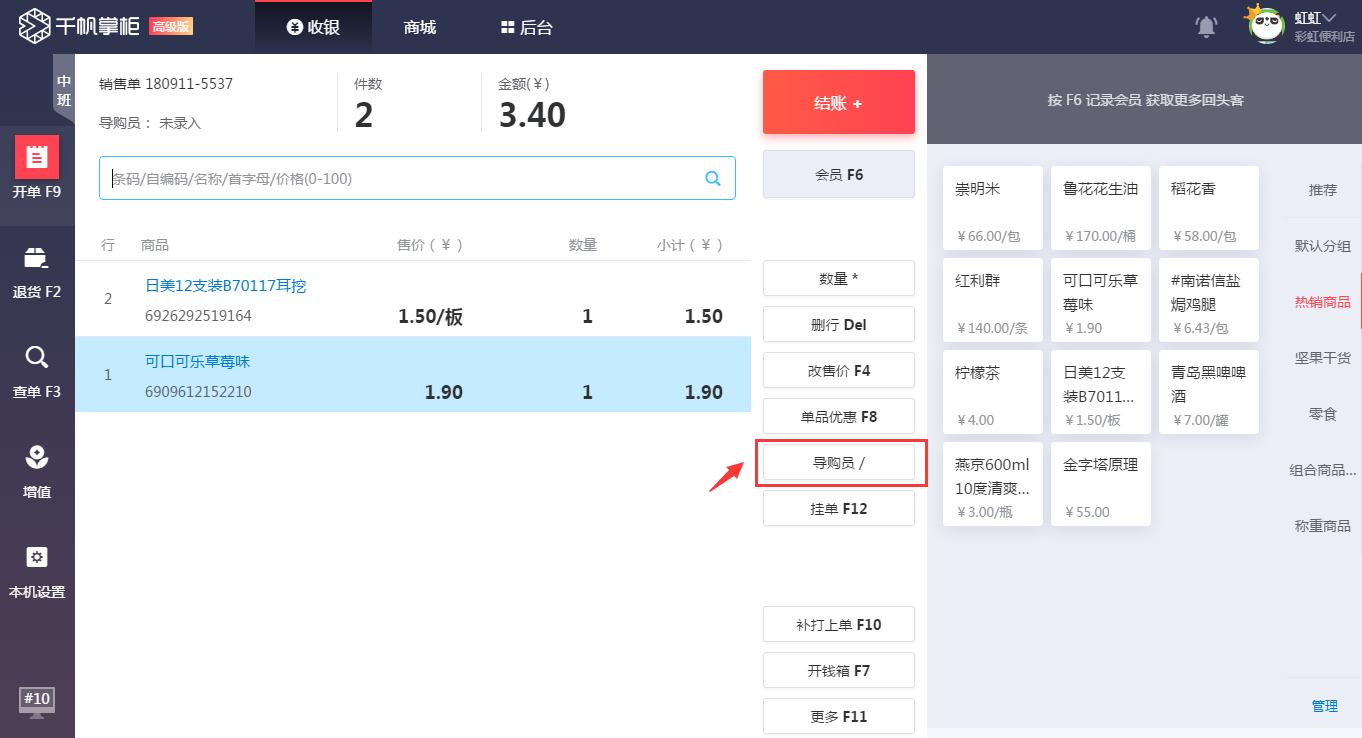The height and width of the screenshot is (738, 1362).
Task: Click the 开单 F9 order icon
Action: pyautogui.click(x=37, y=158)
